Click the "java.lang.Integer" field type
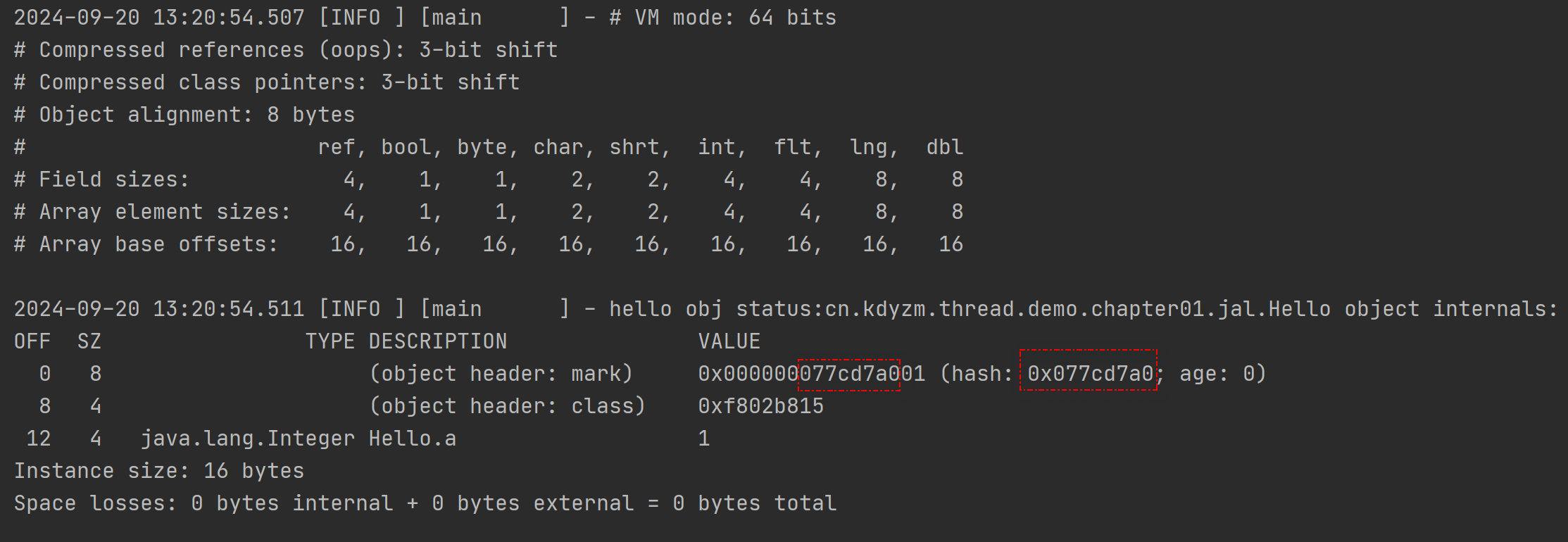Viewport: 1568px width, 542px height. point(247,439)
